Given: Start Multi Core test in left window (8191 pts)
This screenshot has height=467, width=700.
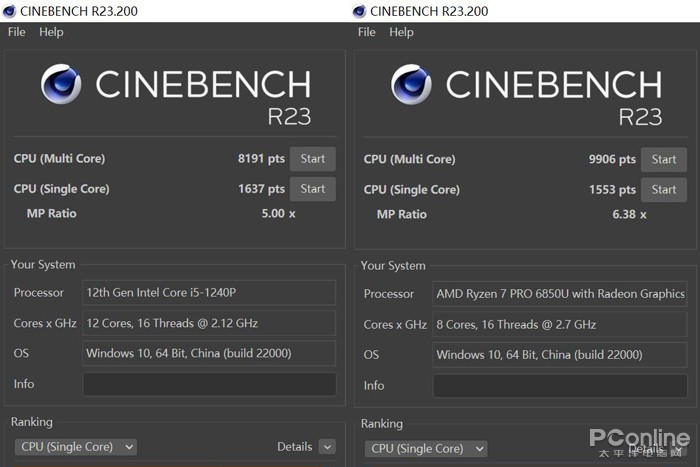Looking at the screenshot, I should click(312, 159).
